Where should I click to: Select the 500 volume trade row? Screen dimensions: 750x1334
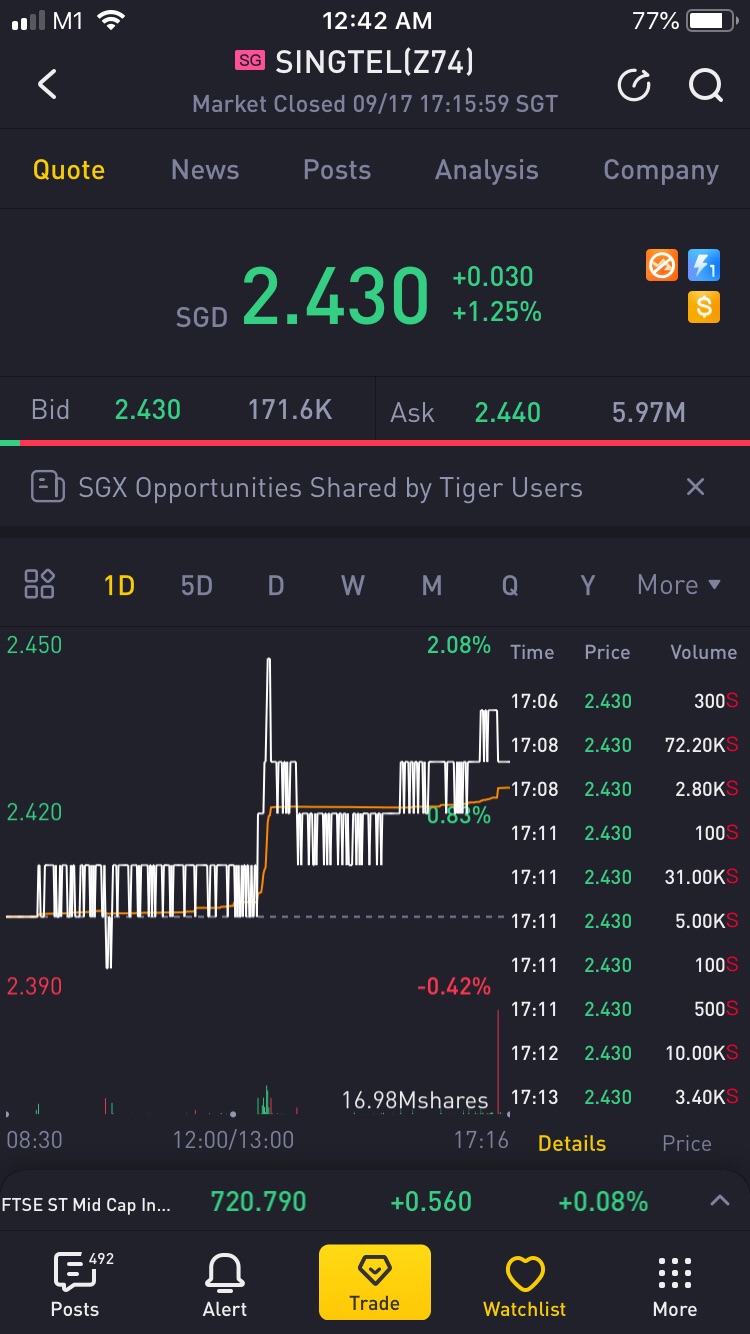pos(625,1009)
